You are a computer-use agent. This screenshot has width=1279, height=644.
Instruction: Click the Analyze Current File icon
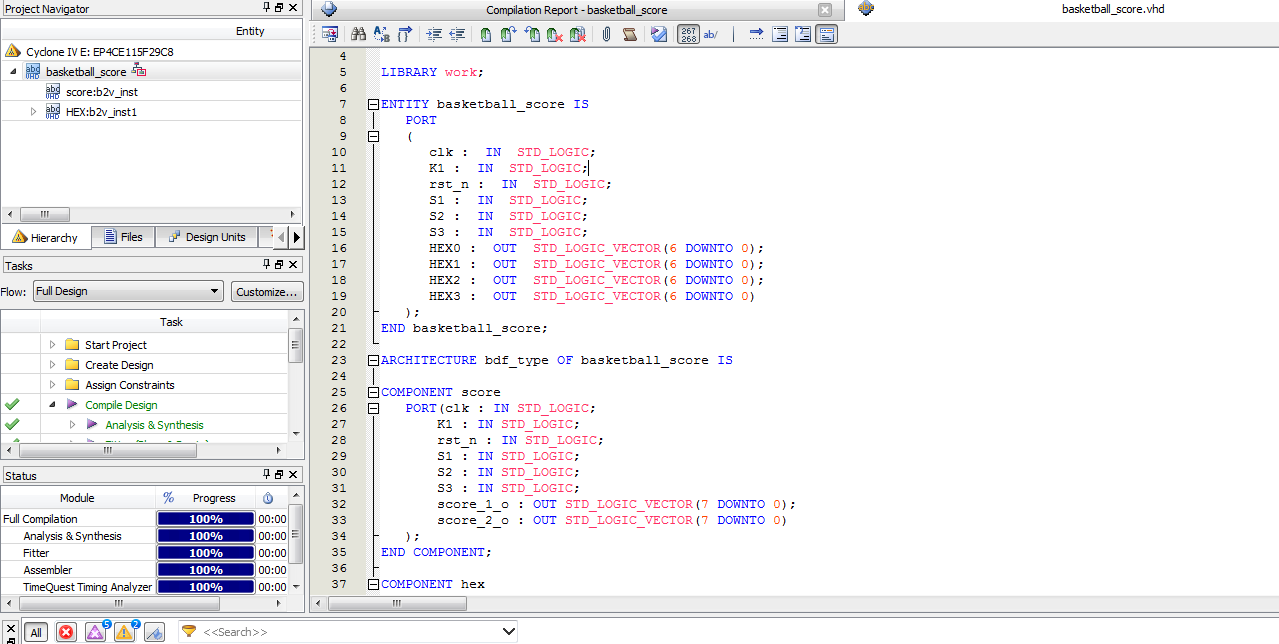pyautogui.click(x=658, y=34)
